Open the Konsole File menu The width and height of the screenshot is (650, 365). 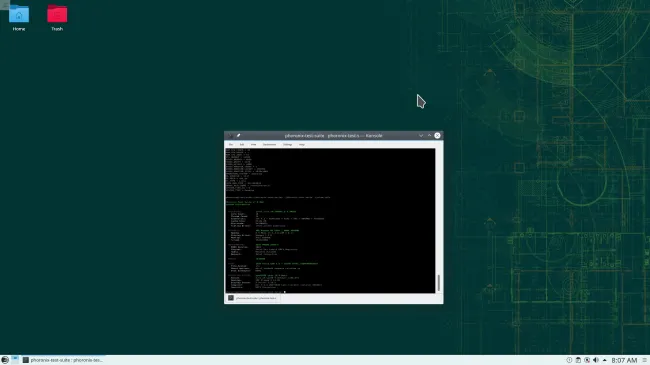[231, 144]
